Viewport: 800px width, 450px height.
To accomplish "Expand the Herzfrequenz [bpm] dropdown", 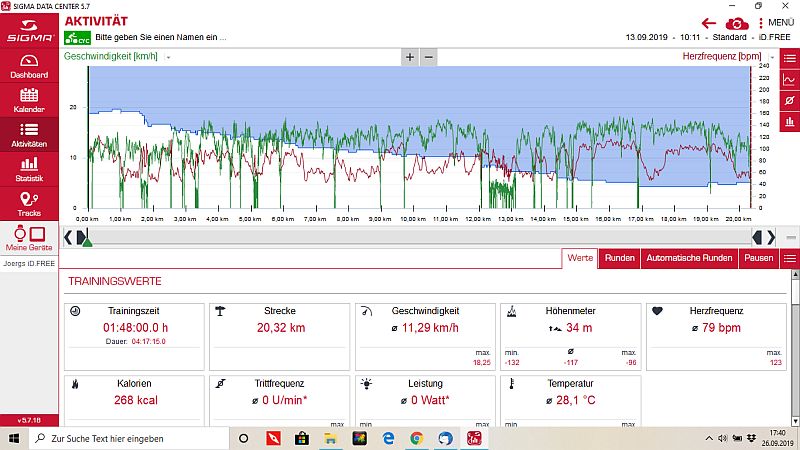I will [772, 57].
